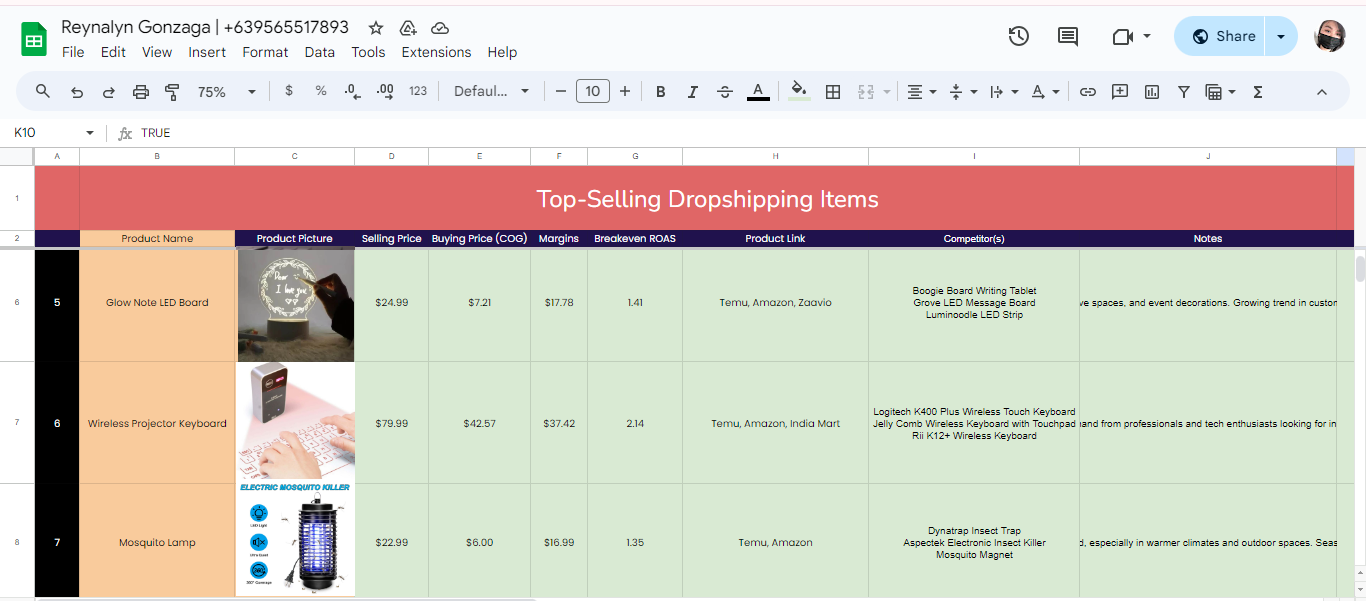
Task: Toggle italic formatting
Action: [693, 92]
